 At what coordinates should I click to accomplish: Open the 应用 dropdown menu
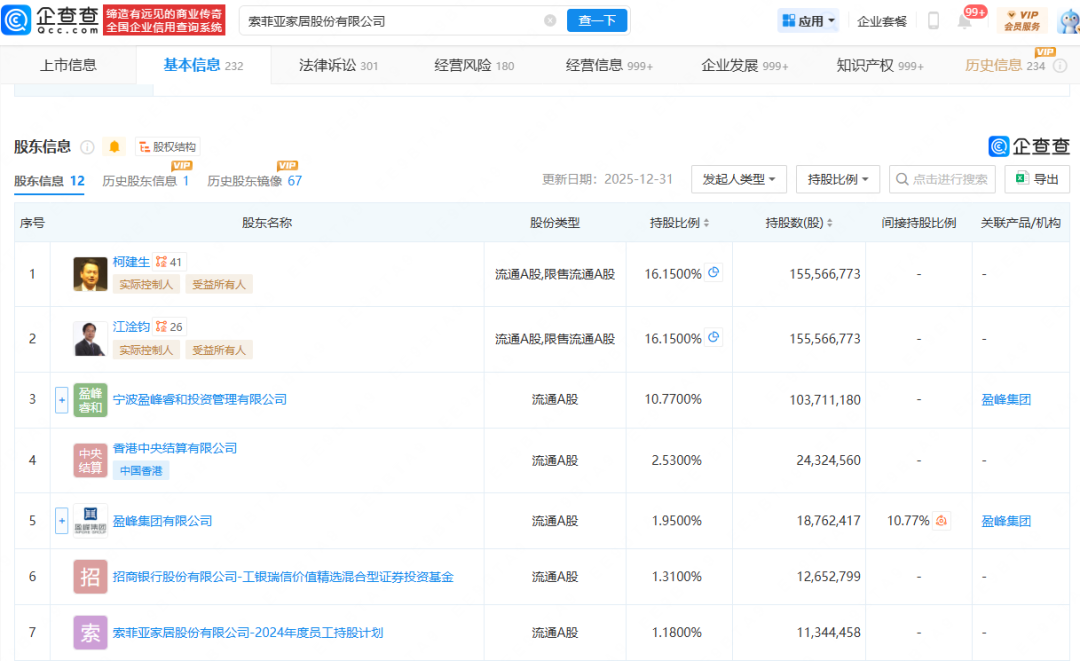pyautogui.click(x=808, y=20)
